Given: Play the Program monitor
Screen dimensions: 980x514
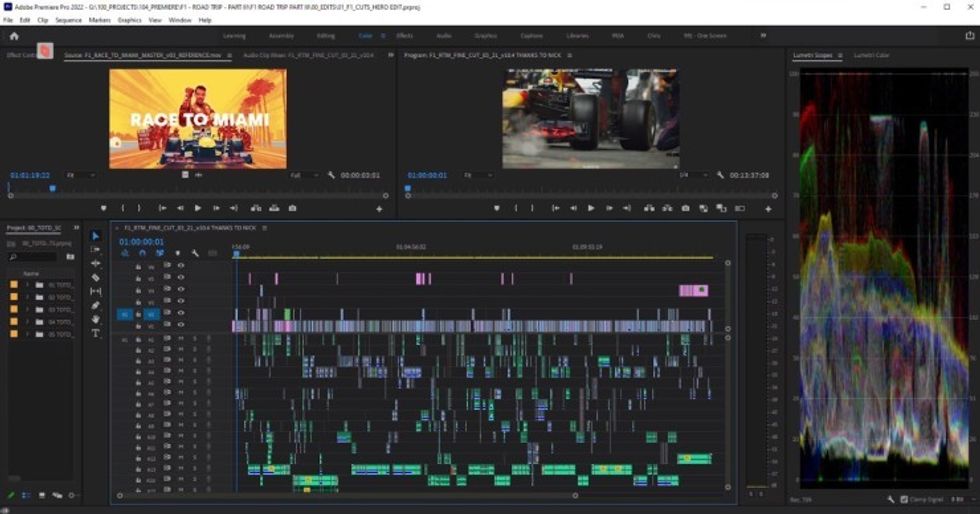Looking at the screenshot, I should pyautogui.click(x=591, y=208).
